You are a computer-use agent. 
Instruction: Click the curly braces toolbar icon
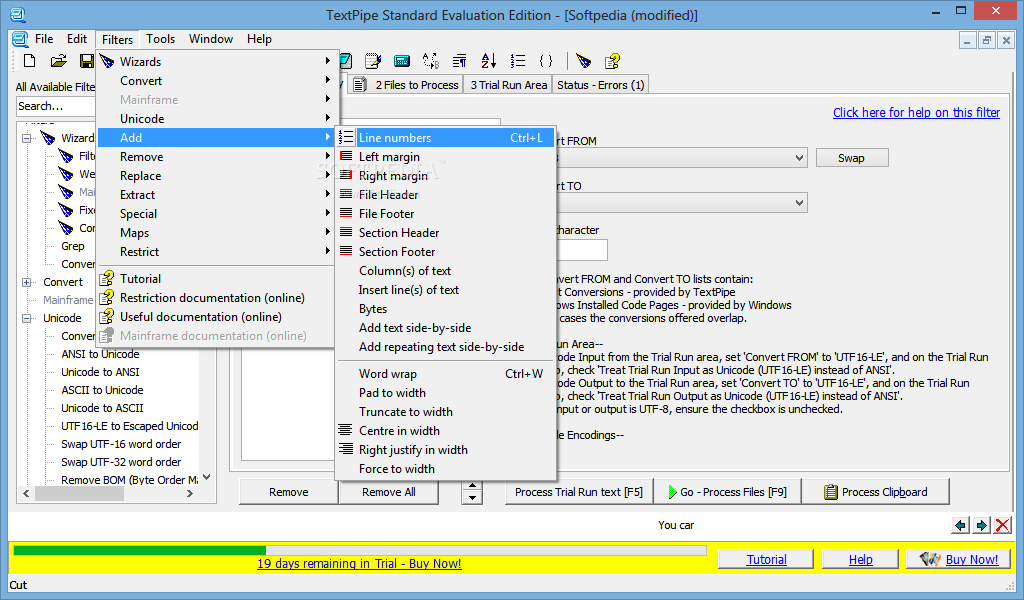coord(546,61)
